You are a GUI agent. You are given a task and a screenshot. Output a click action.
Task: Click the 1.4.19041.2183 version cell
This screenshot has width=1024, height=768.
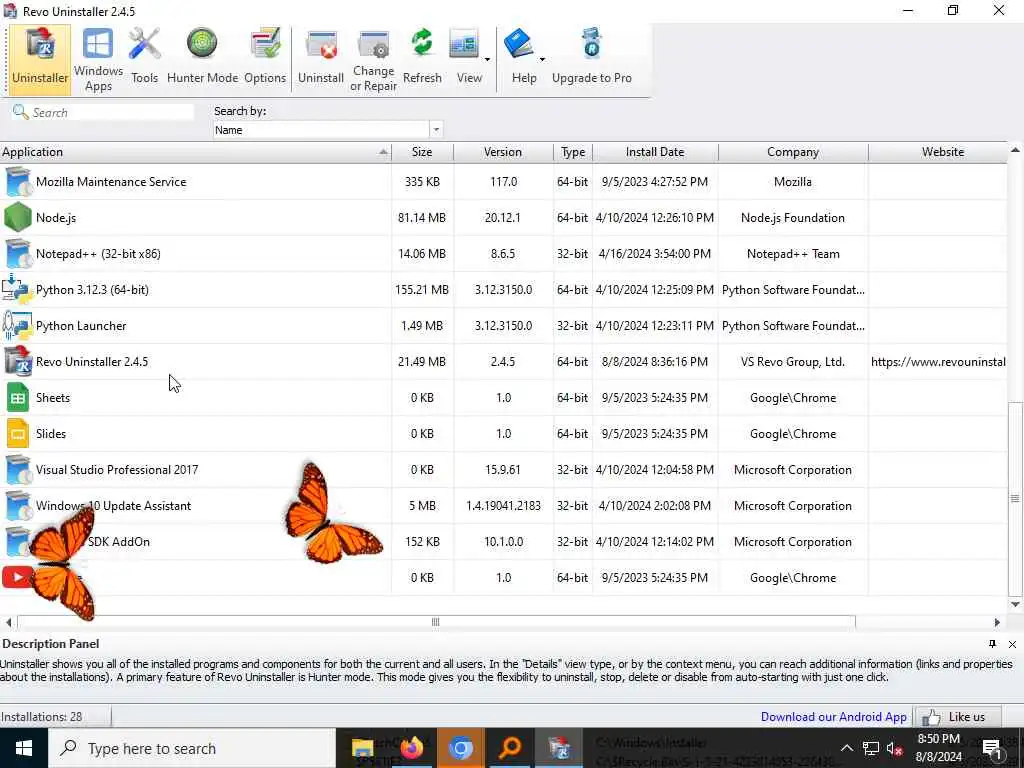[x=503, y=505]
